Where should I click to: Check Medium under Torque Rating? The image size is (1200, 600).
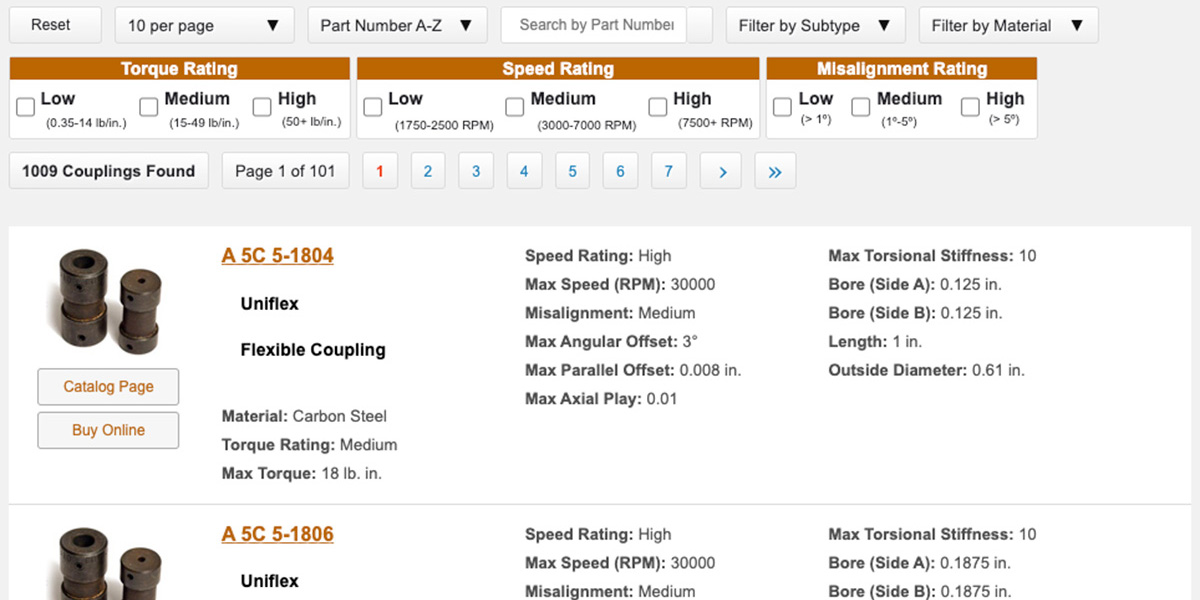149,107
